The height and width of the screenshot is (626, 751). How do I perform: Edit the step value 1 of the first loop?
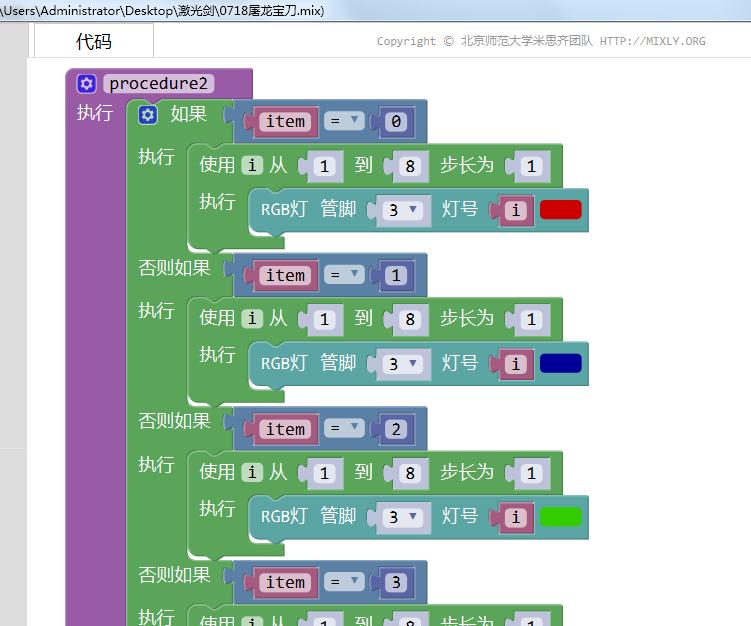pyautogui.click(x=532, y=166)
